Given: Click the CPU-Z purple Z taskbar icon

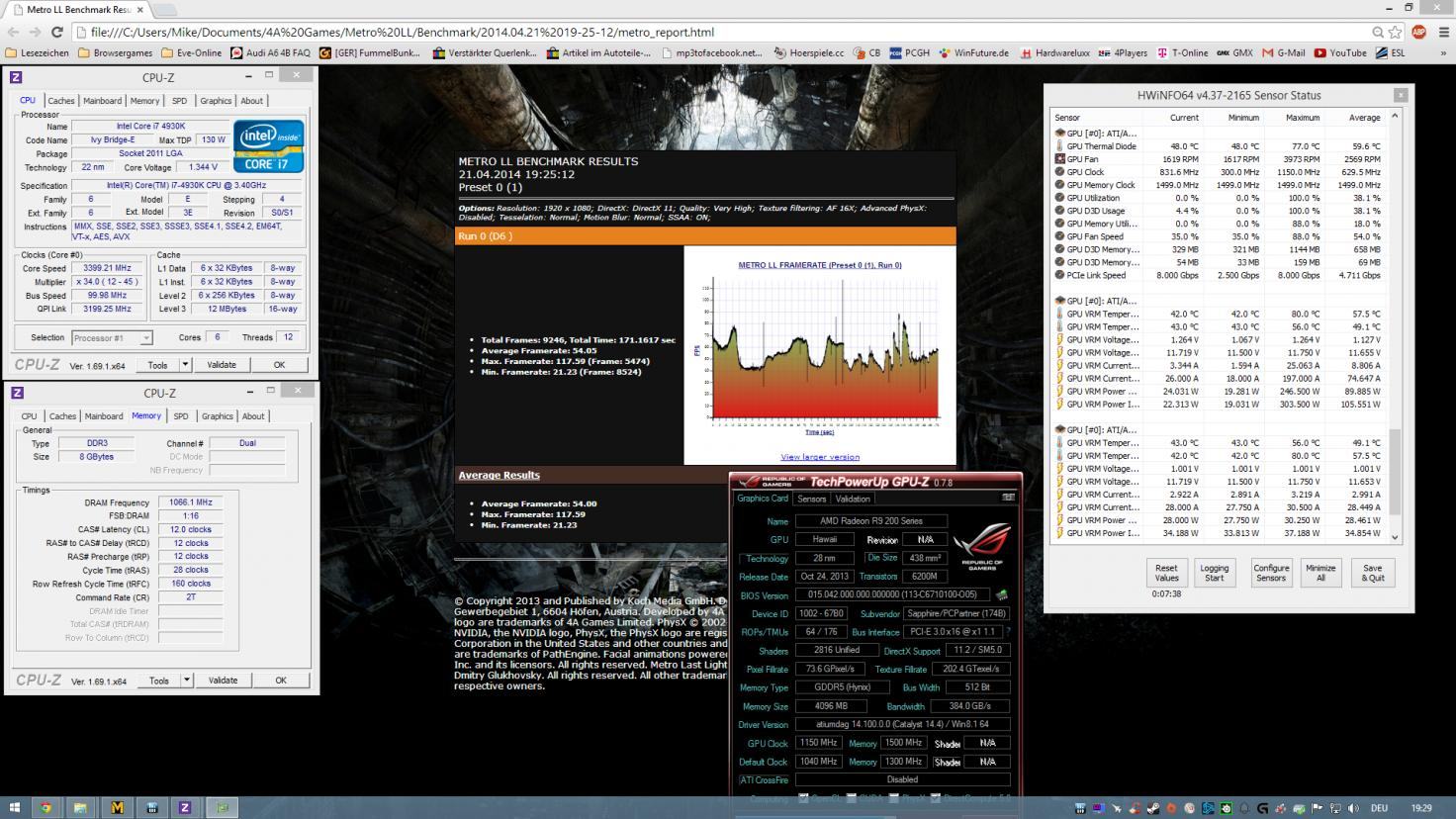Looking at the screenshot, I should [184, 807].
